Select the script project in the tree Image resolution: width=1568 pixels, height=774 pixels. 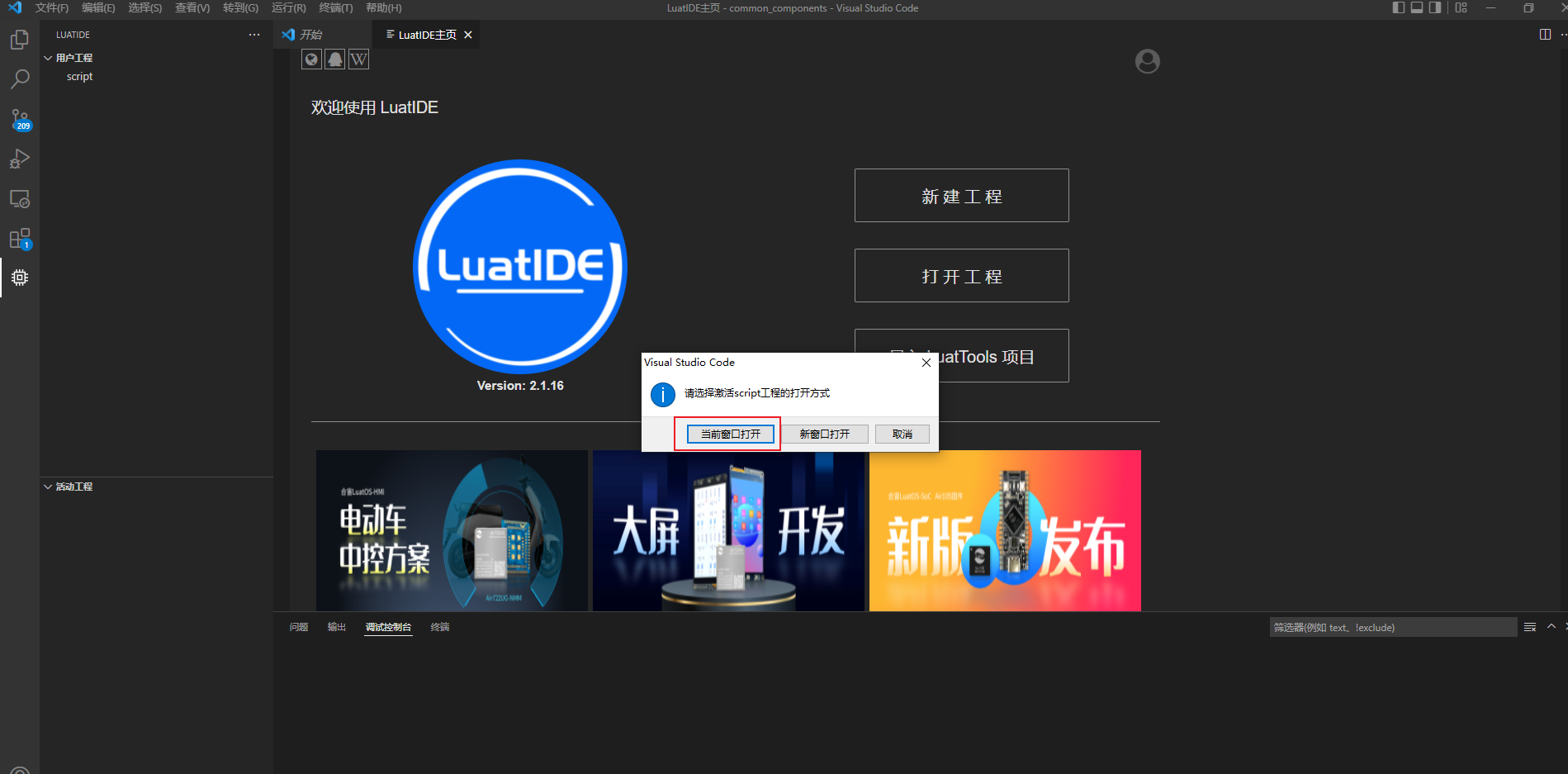point(156,76)
